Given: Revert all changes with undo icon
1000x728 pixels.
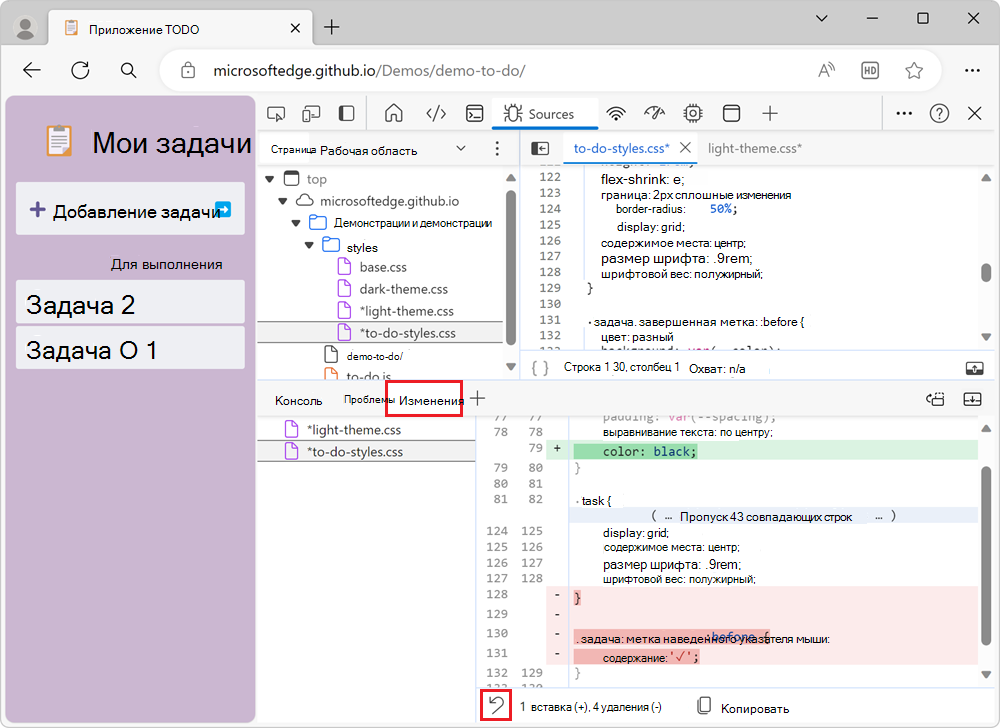Looking at the screenshot, I should [496, 706].
